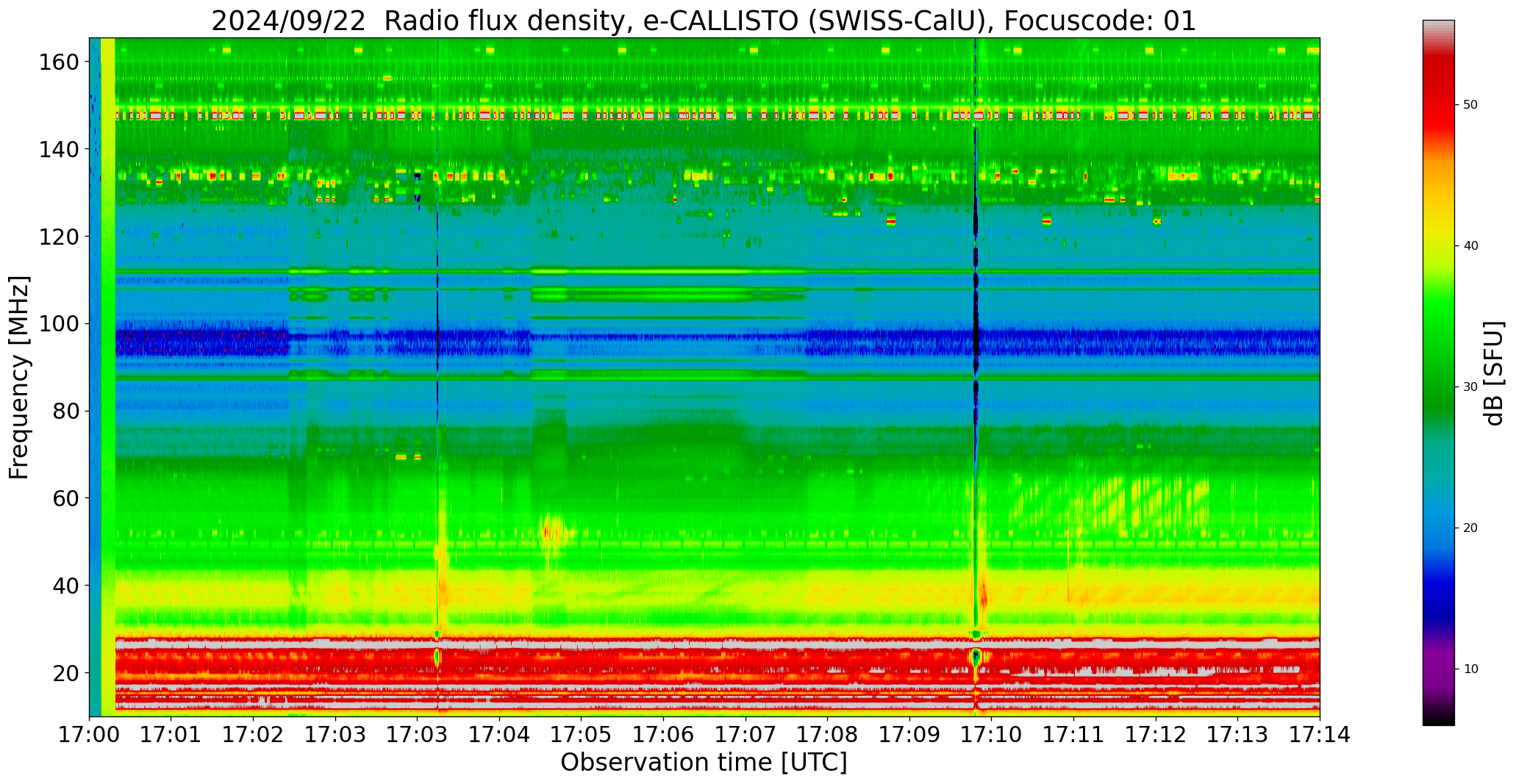Click the 17:00 time tick label
This screenshot has height=784, width=1516.
(x=90, y=735)
